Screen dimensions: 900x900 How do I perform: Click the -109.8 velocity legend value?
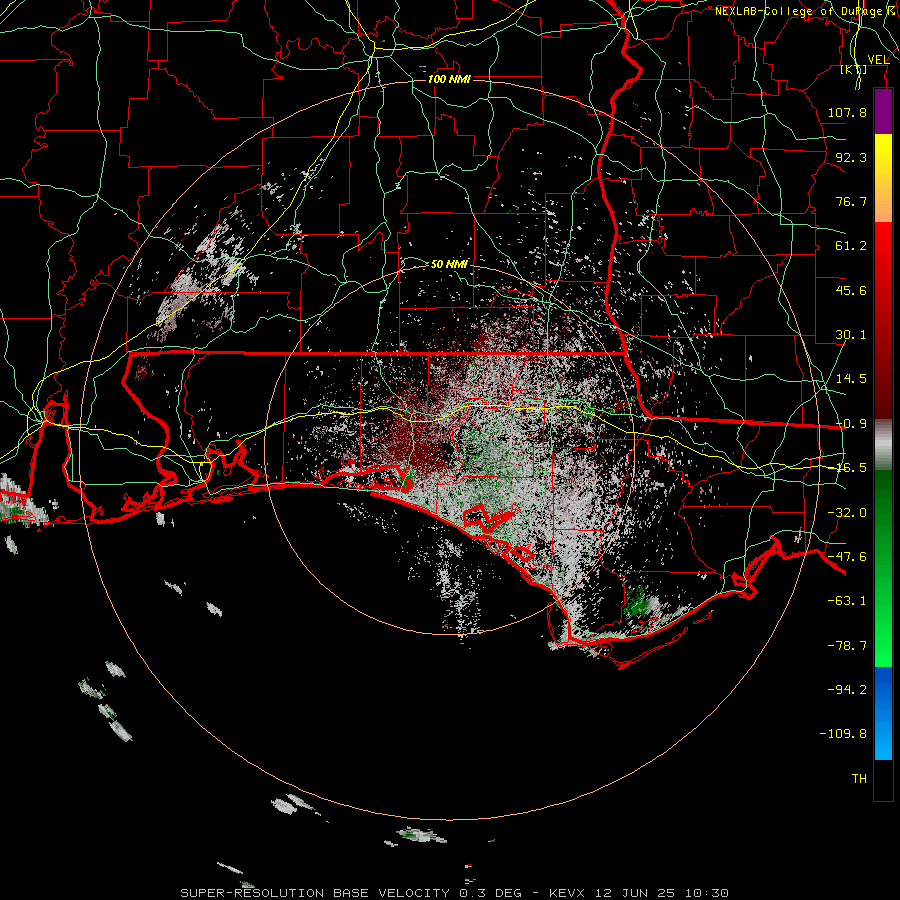[x=843, y=734]
